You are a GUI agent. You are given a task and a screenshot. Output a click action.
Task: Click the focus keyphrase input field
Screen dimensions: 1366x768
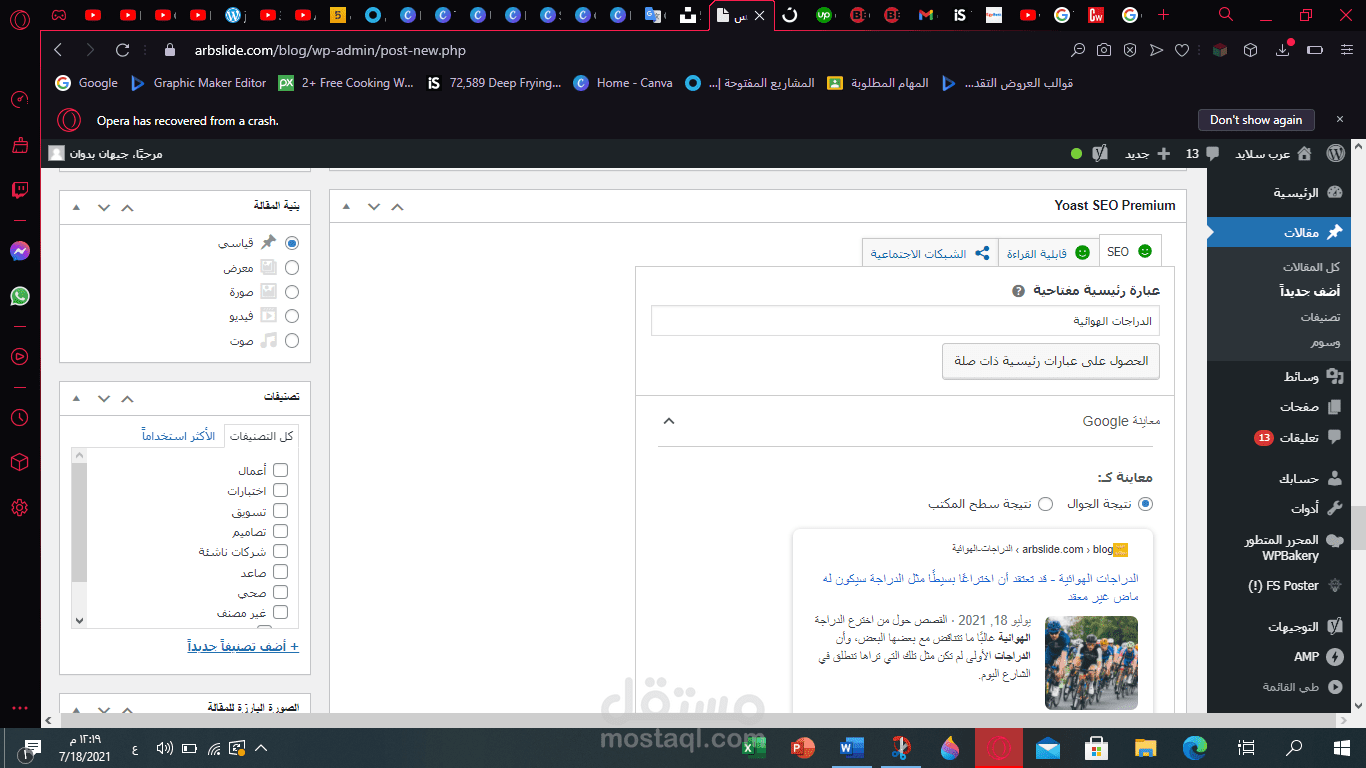tap(905, 322)
